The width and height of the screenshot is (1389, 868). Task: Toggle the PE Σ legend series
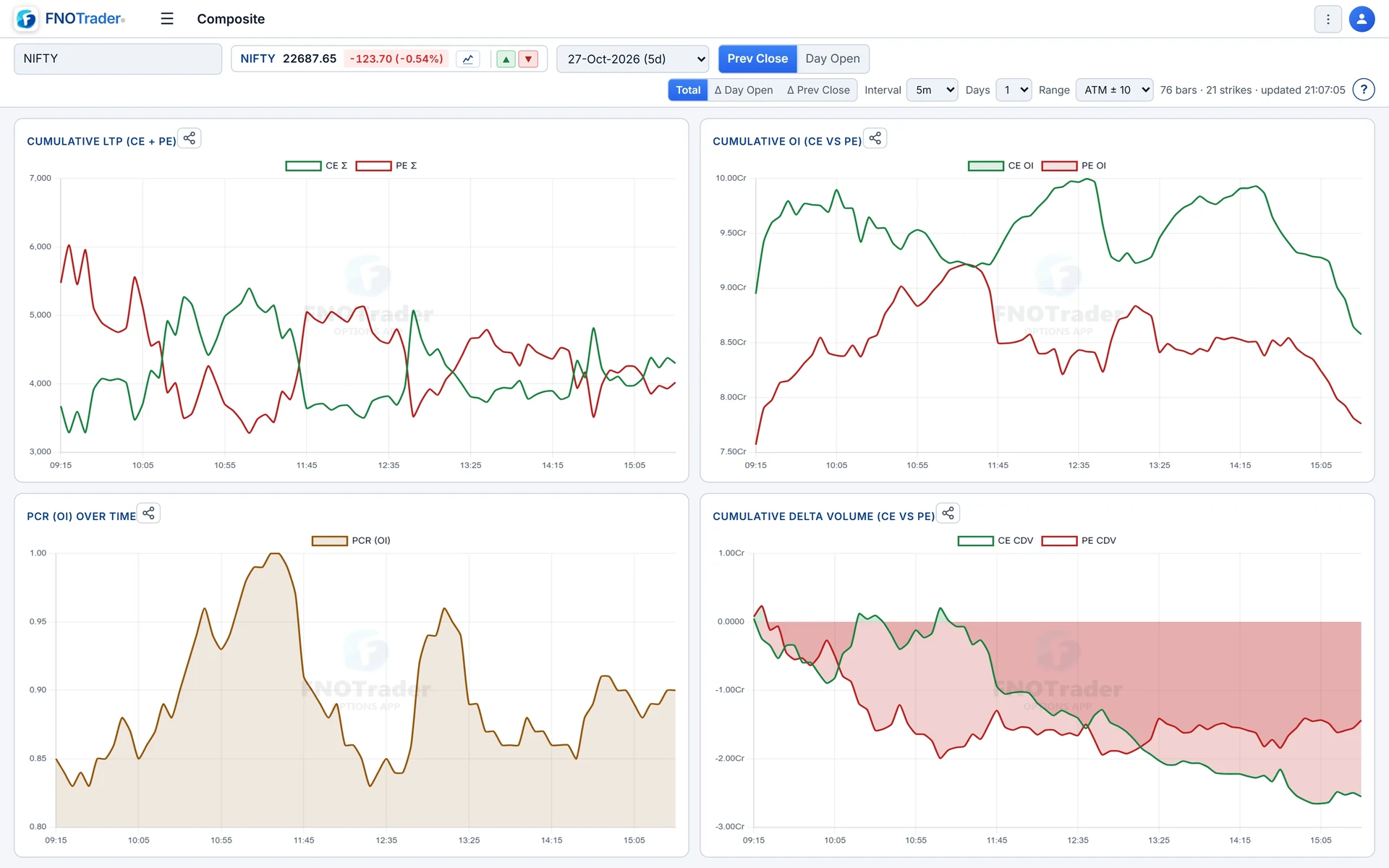tap(386, 166)
